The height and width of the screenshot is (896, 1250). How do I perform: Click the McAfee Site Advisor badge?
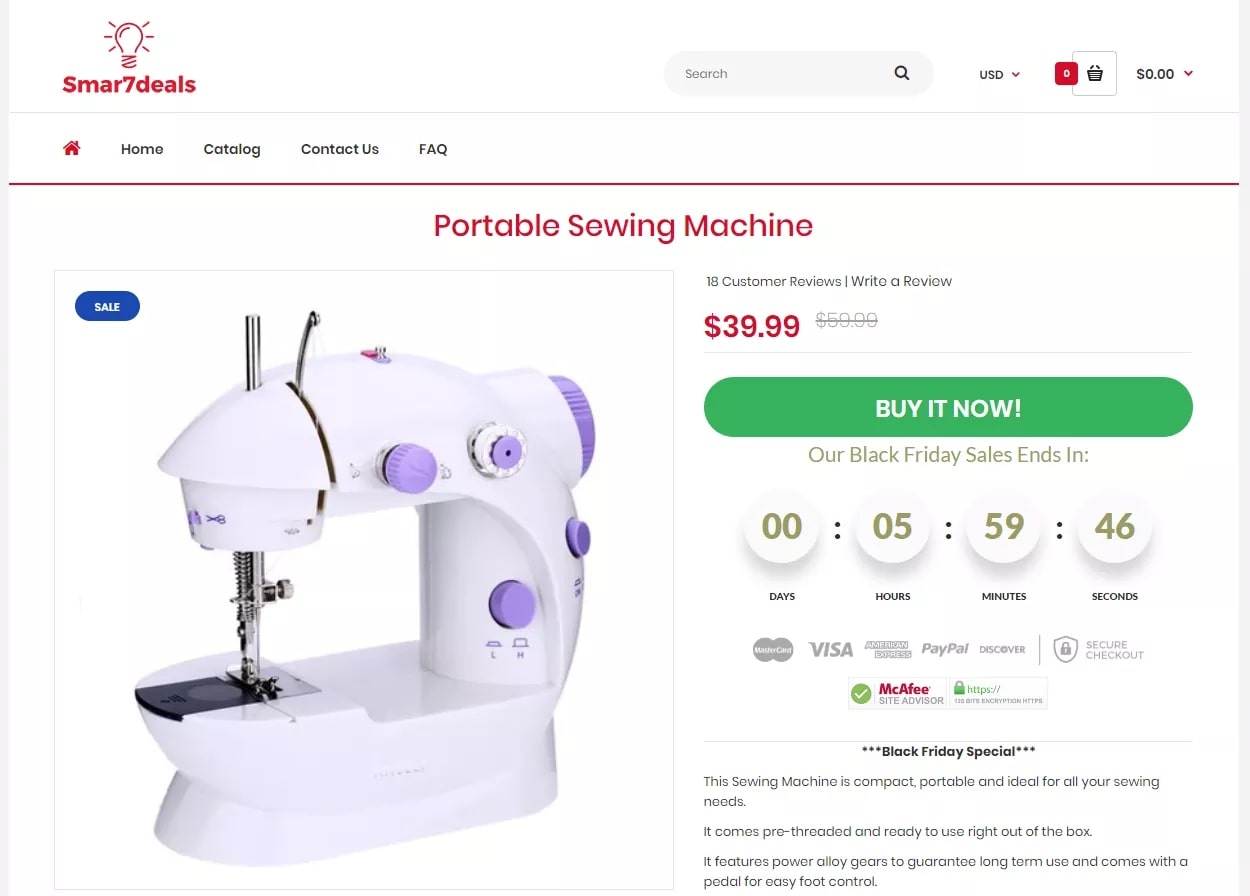click(897, 693)
